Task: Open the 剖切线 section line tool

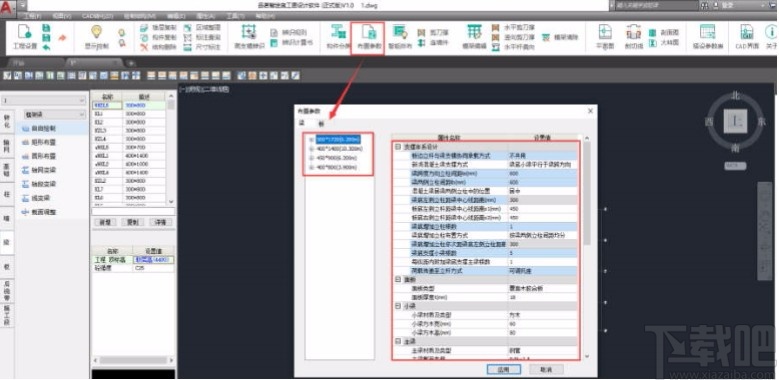Action: pyautogui.click(x=633, y=37)
